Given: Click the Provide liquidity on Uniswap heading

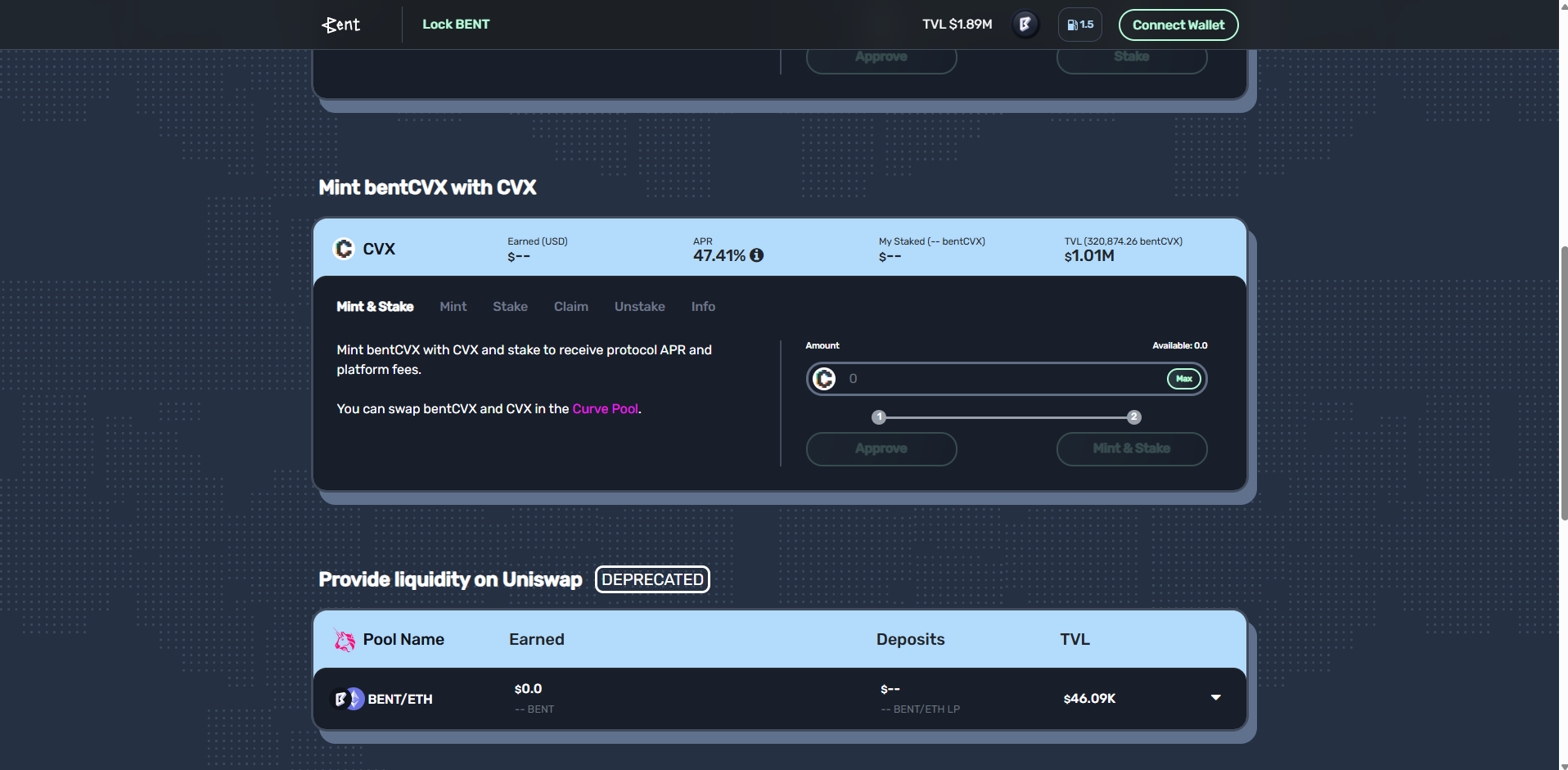Looking at the screenshot, I should point(450,579).
